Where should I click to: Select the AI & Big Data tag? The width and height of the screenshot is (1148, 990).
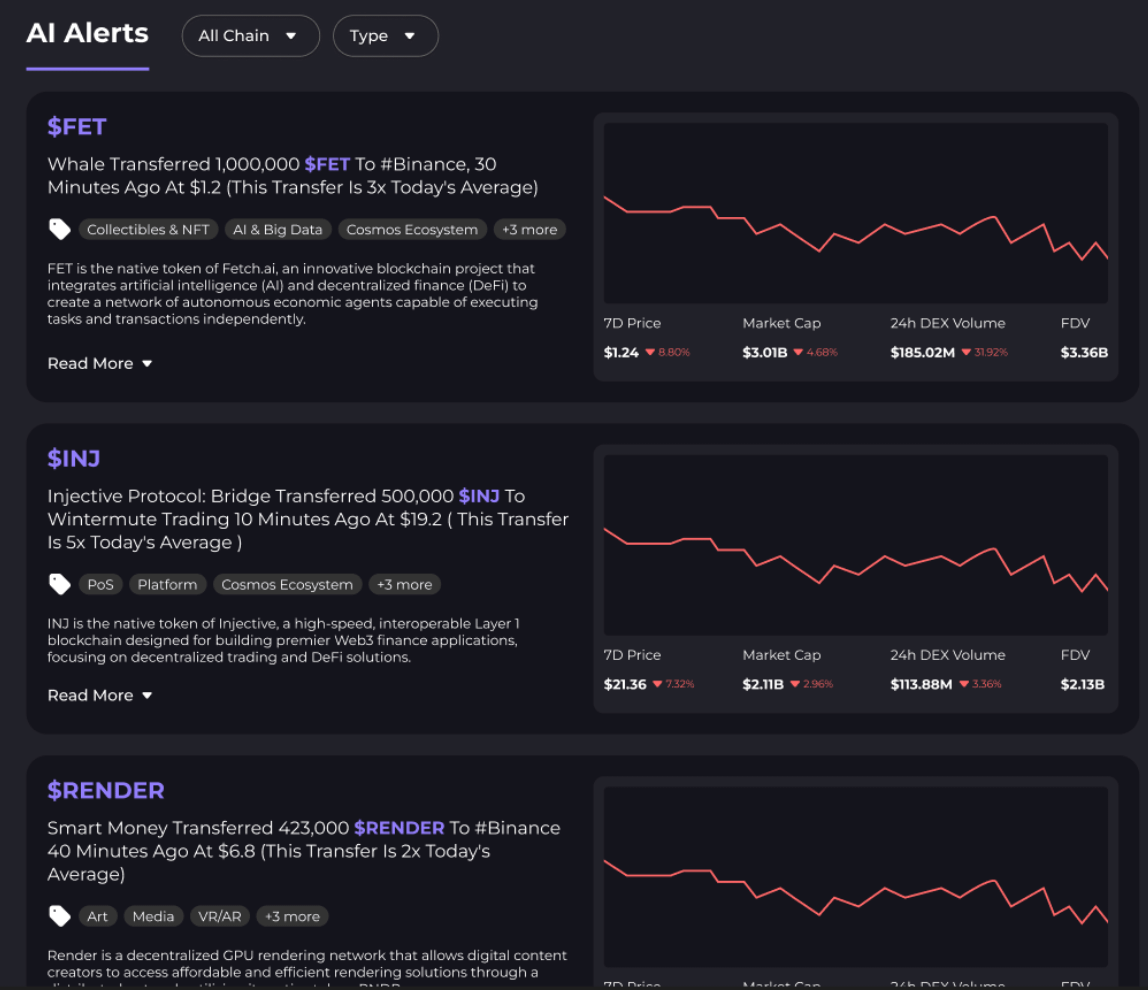(278, 230)
